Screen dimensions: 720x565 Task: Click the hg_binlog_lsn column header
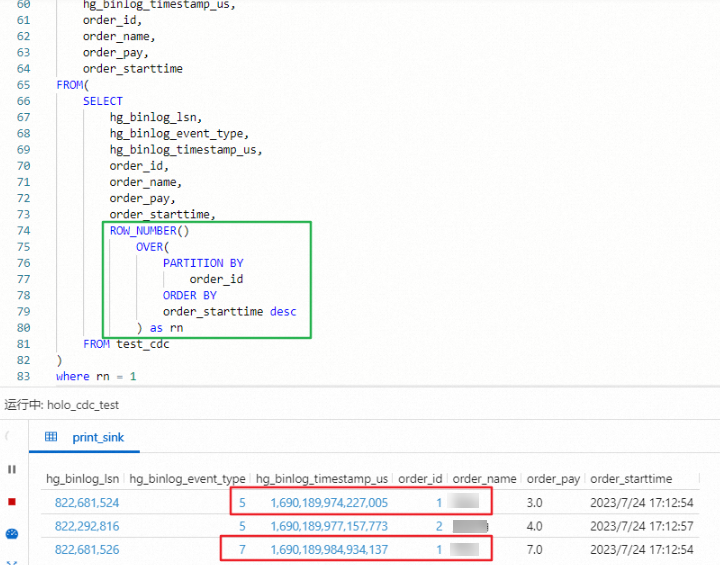point(83,479)
